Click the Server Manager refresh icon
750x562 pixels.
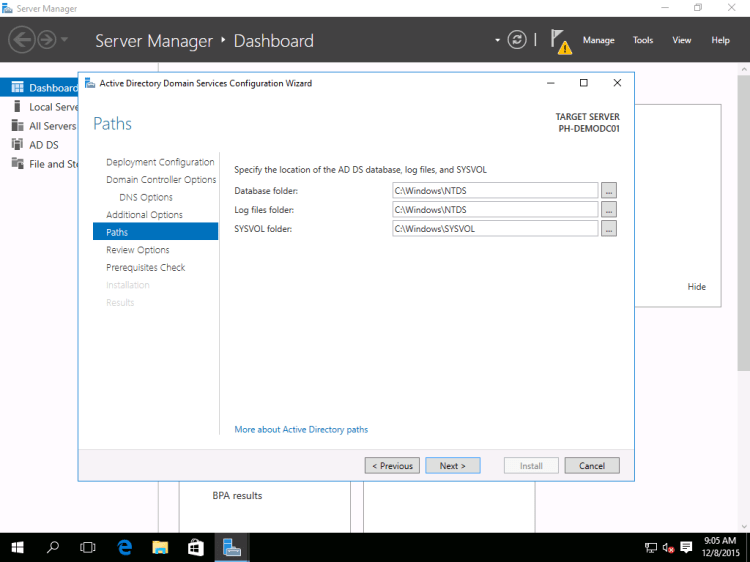coord(517,40)
